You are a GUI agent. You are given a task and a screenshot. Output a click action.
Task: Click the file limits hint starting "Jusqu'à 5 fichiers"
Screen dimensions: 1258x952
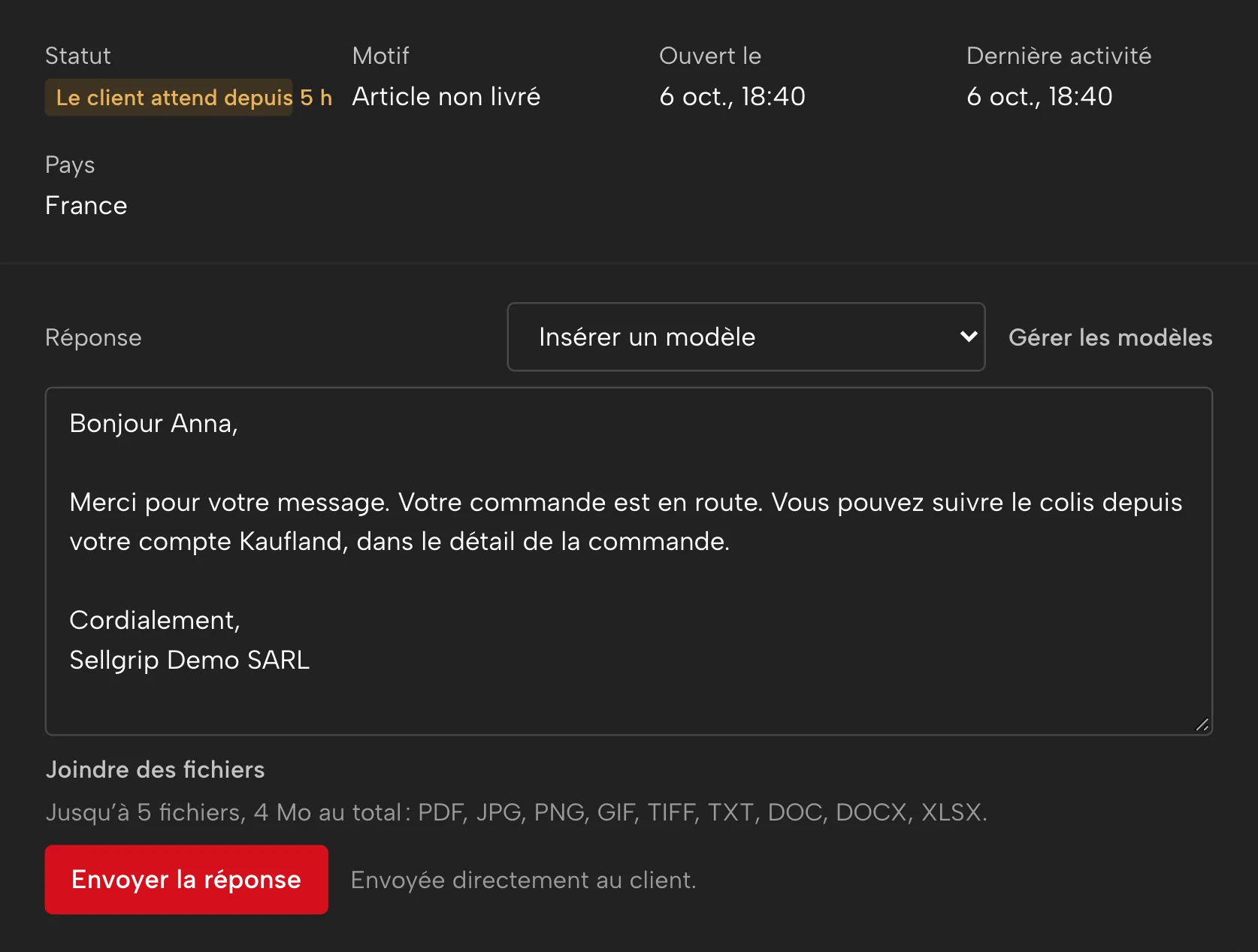[x=516, y=812]
